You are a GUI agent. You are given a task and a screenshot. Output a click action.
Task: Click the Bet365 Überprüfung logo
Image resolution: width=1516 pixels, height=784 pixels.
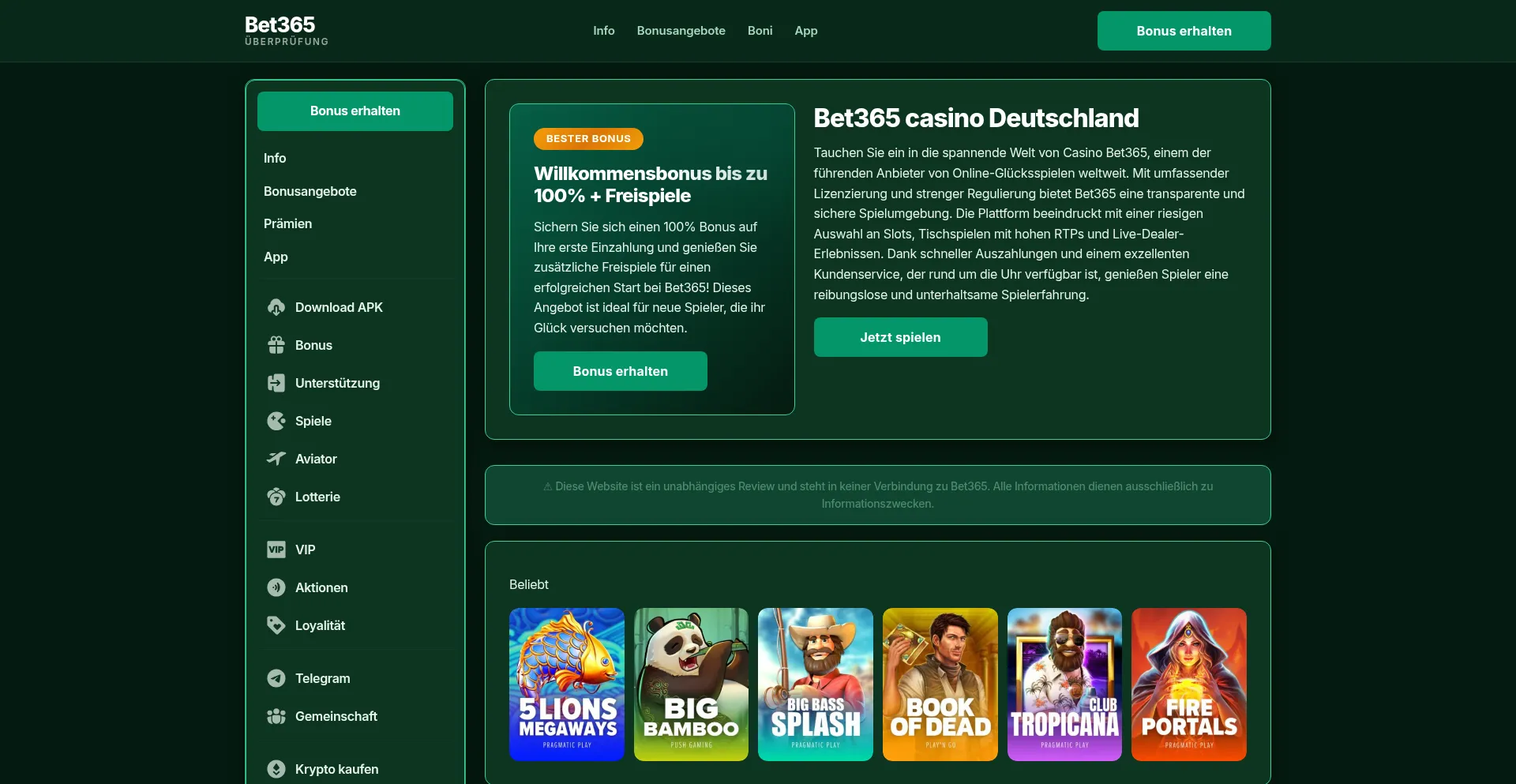click(x=287, y=31)
